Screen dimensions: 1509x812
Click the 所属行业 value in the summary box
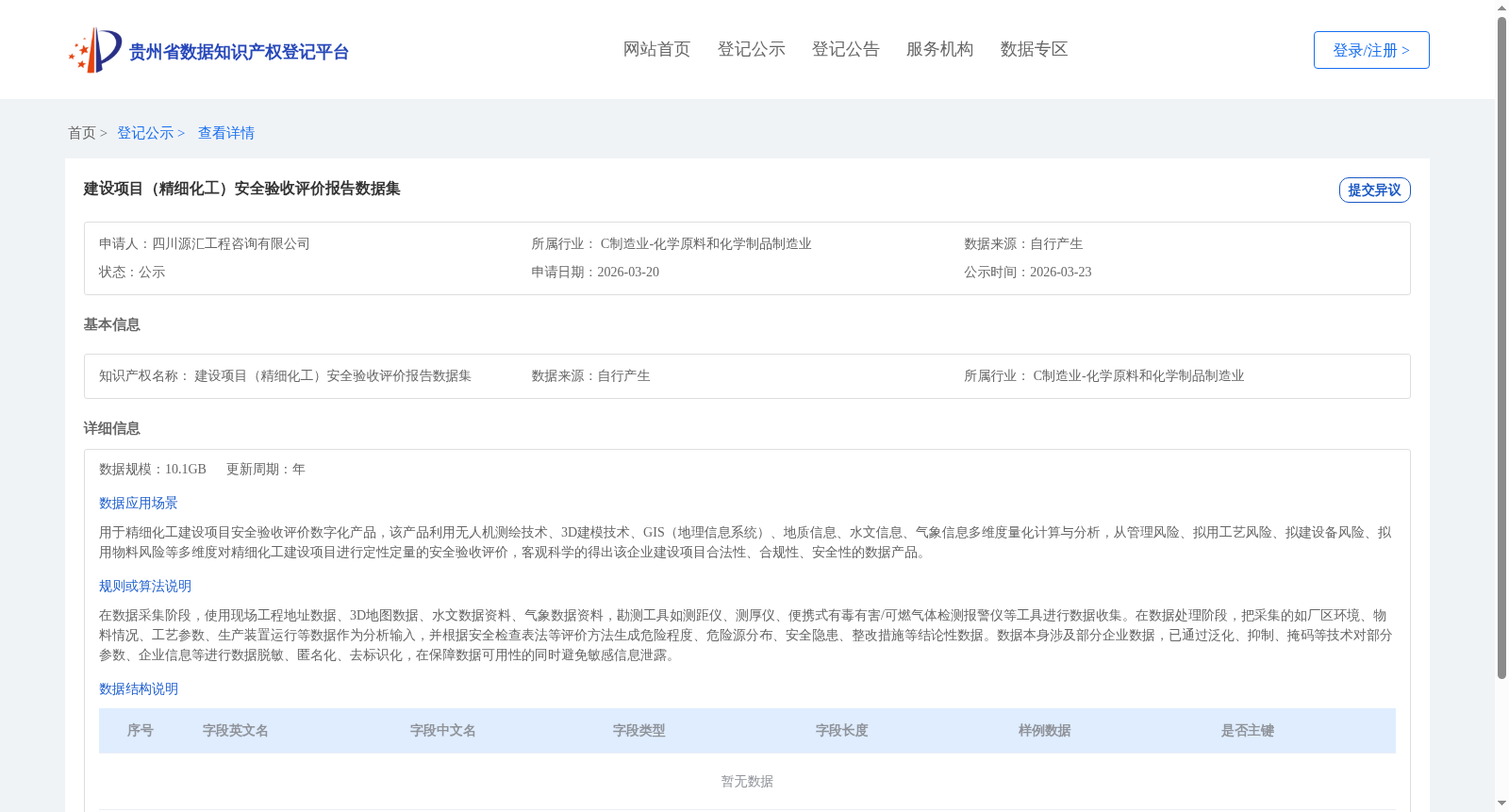(705, 243)
